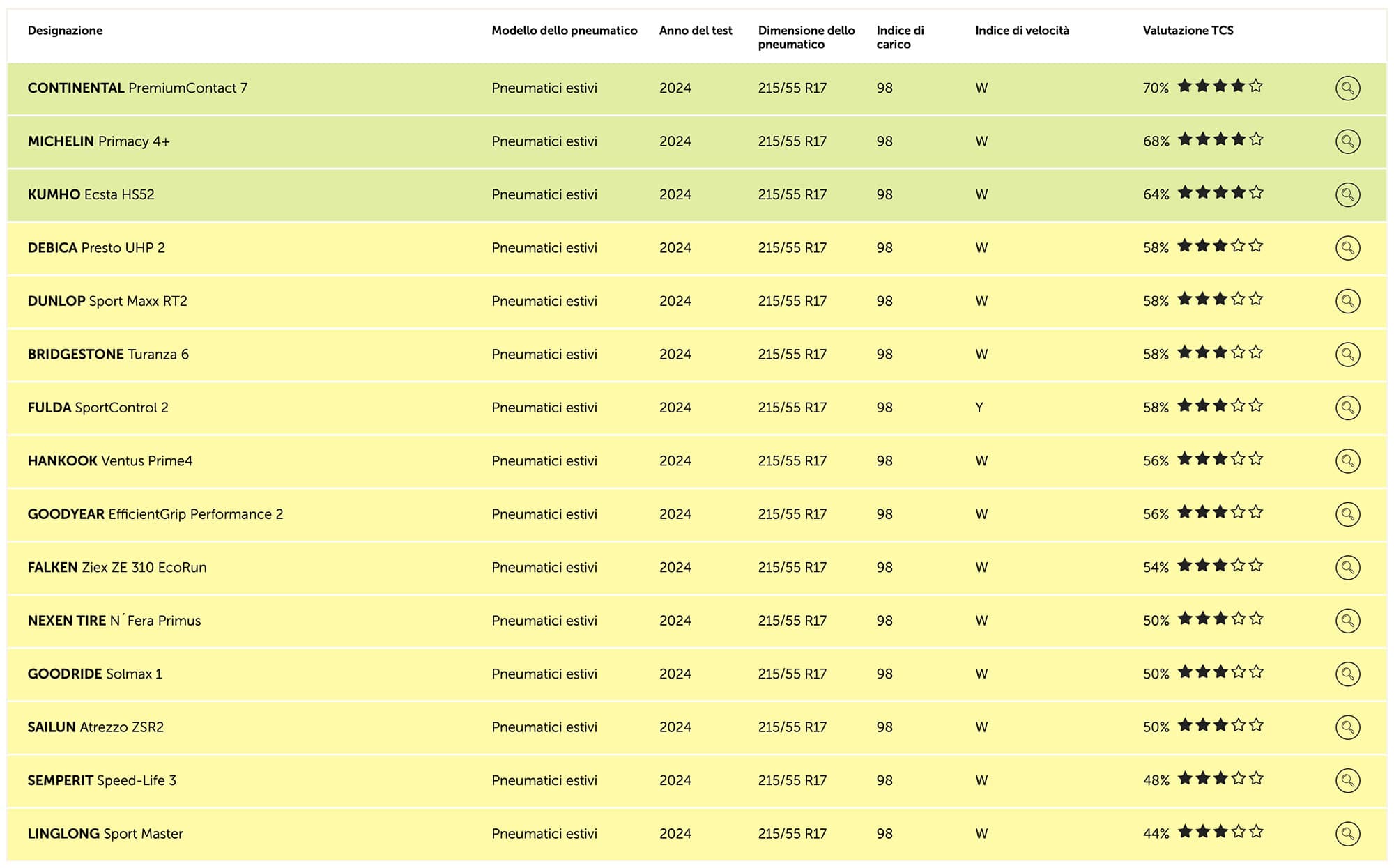Sort by Indice di velocità header
The image size is (1394, 868).
point(1022,31)
